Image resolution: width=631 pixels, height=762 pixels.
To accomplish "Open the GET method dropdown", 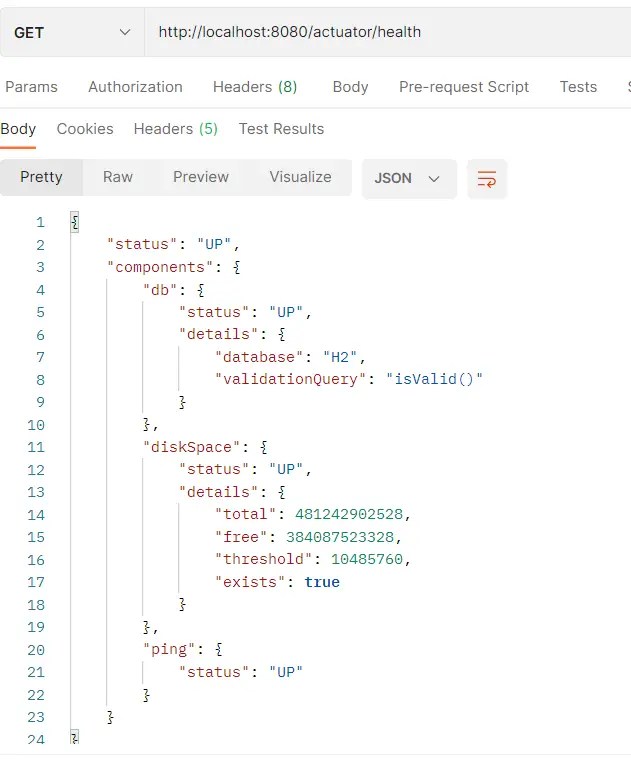I will click(x=72, y=33).
